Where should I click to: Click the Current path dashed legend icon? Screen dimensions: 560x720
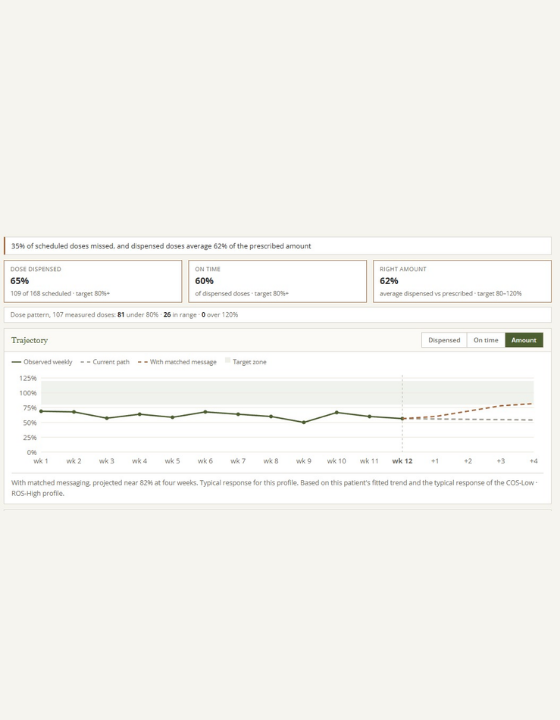coord(85,362)
